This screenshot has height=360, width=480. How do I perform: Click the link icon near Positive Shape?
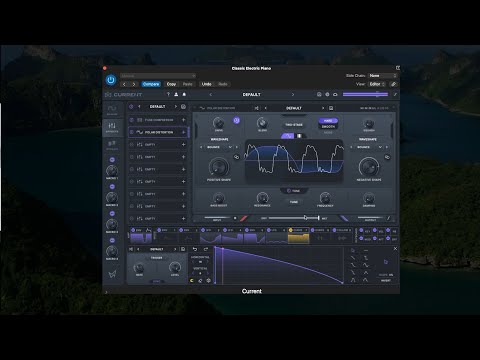pos(237,157)
